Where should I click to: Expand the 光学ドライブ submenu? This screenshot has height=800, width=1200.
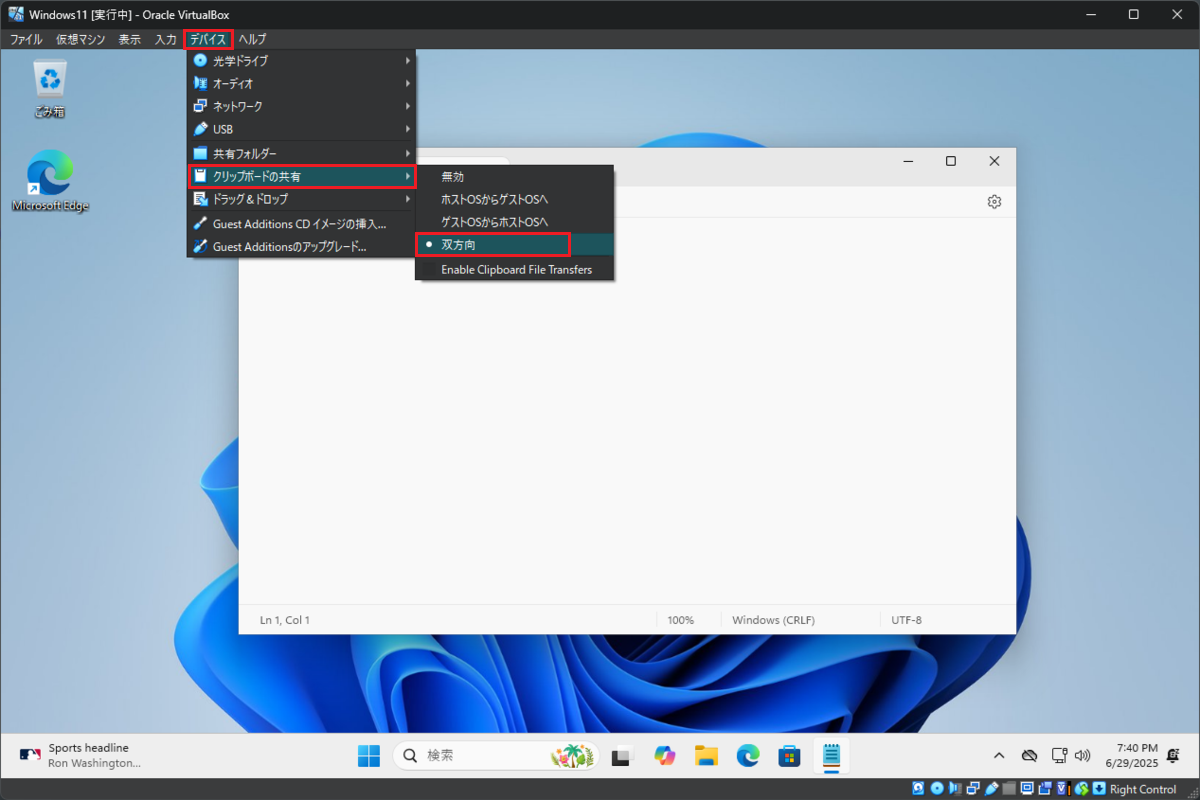point(301,61)
